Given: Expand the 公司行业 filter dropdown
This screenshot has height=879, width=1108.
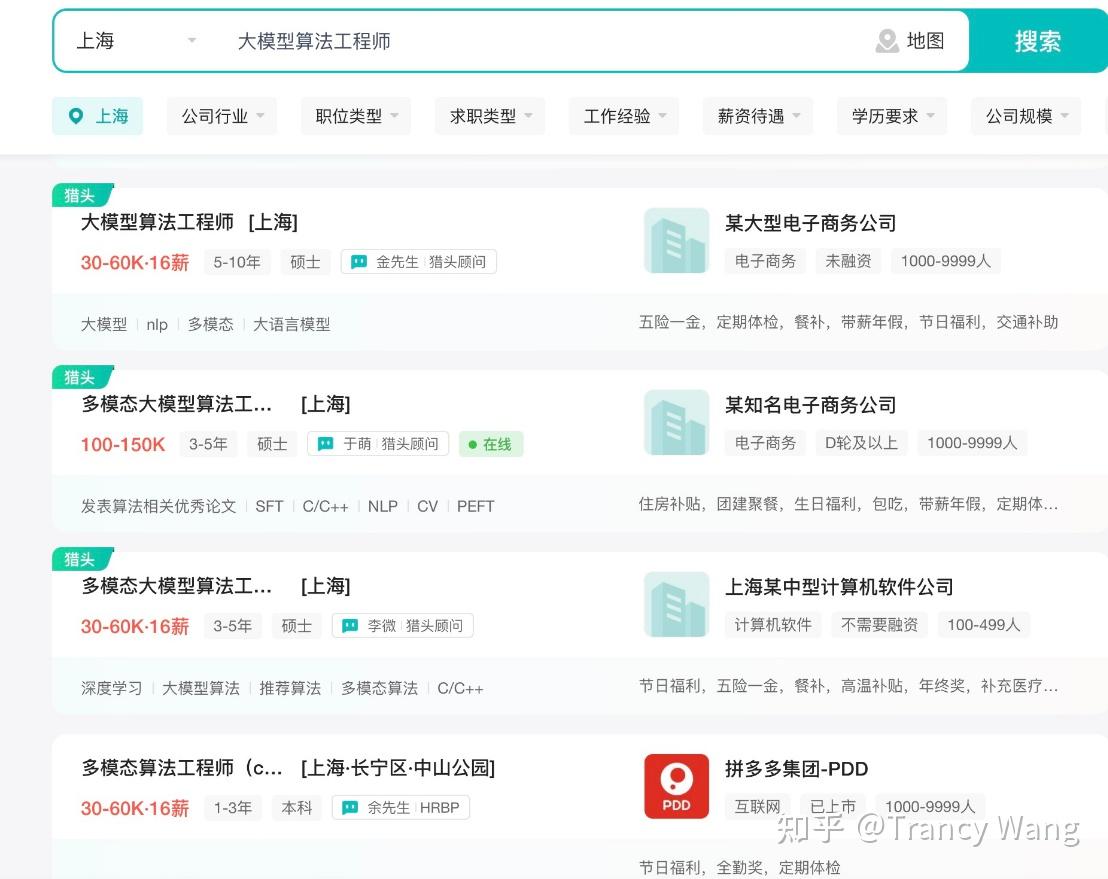Looking at the screenshot, I should tap(222, 116).
